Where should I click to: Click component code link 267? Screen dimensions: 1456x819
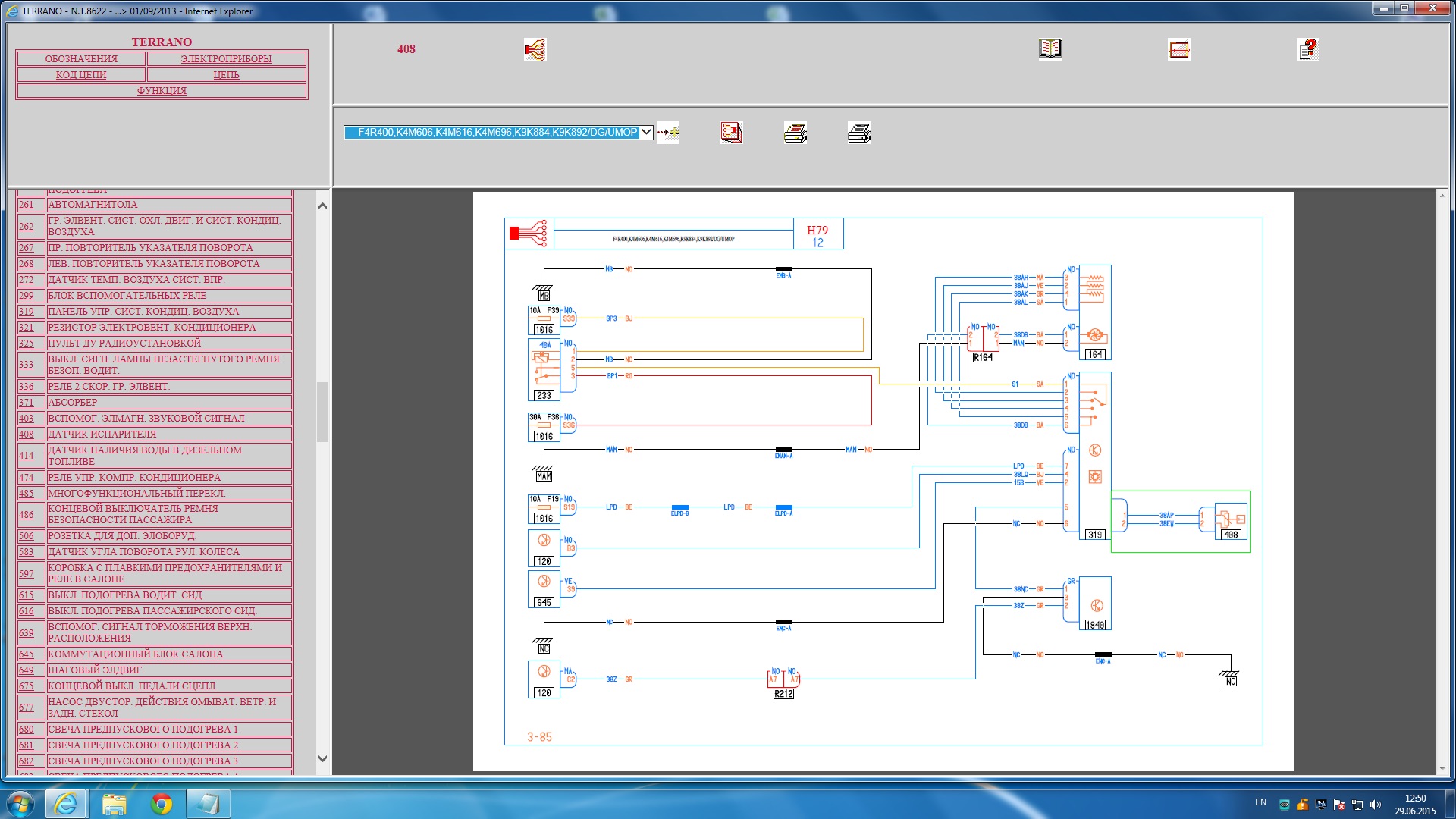point(27,248)
